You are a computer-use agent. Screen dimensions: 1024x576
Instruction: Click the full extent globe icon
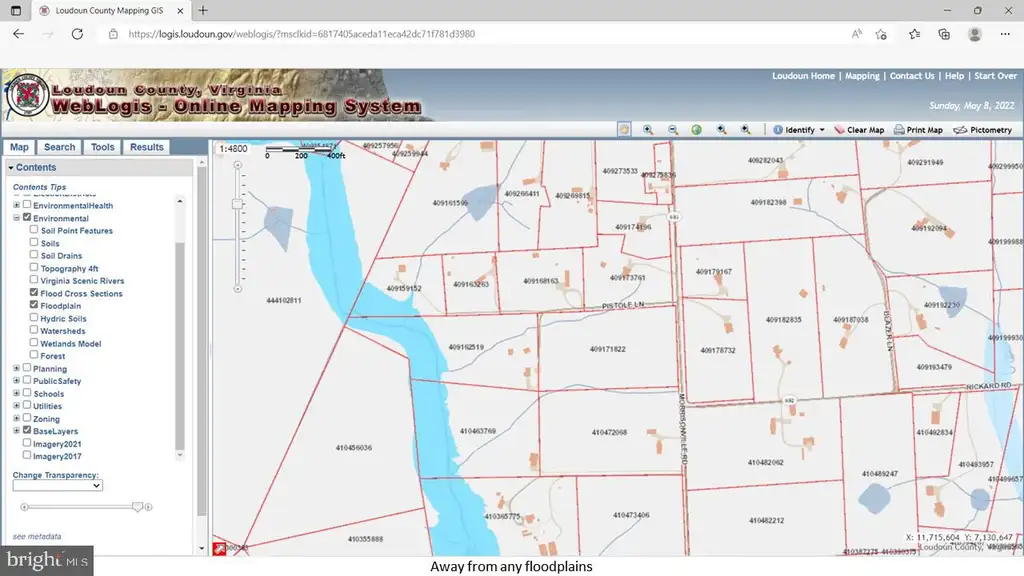click(697, 130)
